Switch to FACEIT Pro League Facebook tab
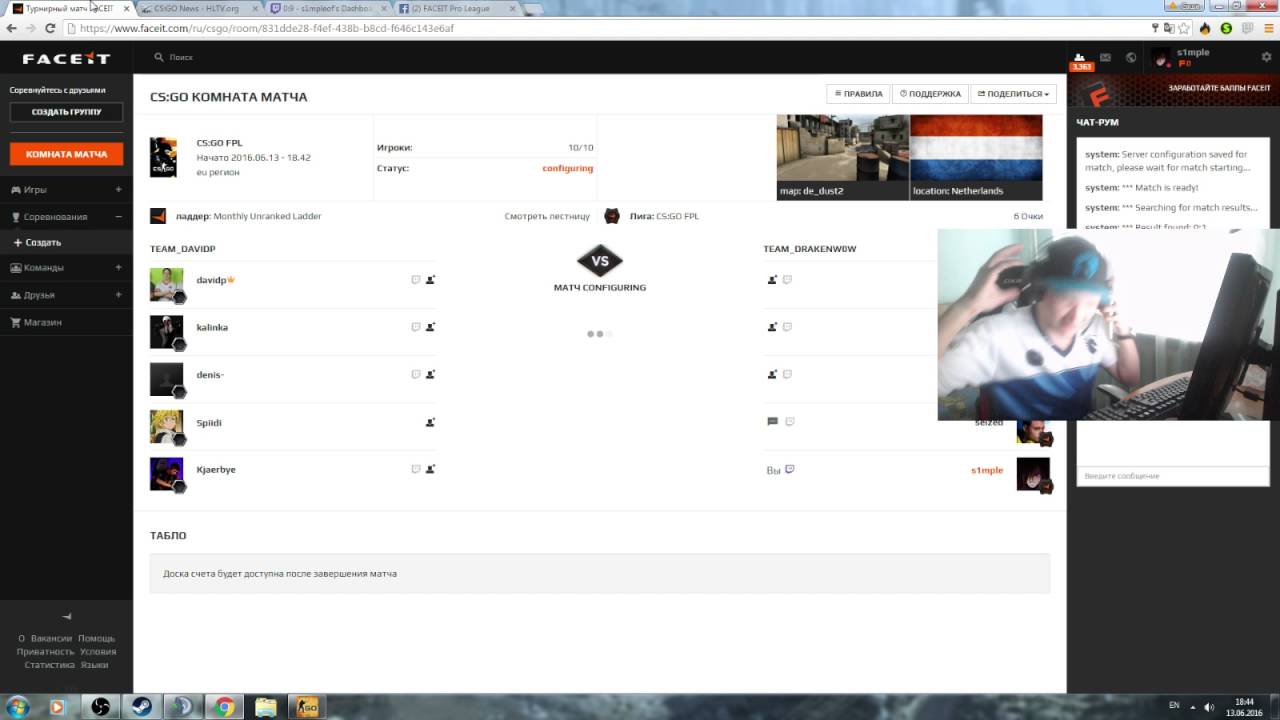 (x=455, y=8)
